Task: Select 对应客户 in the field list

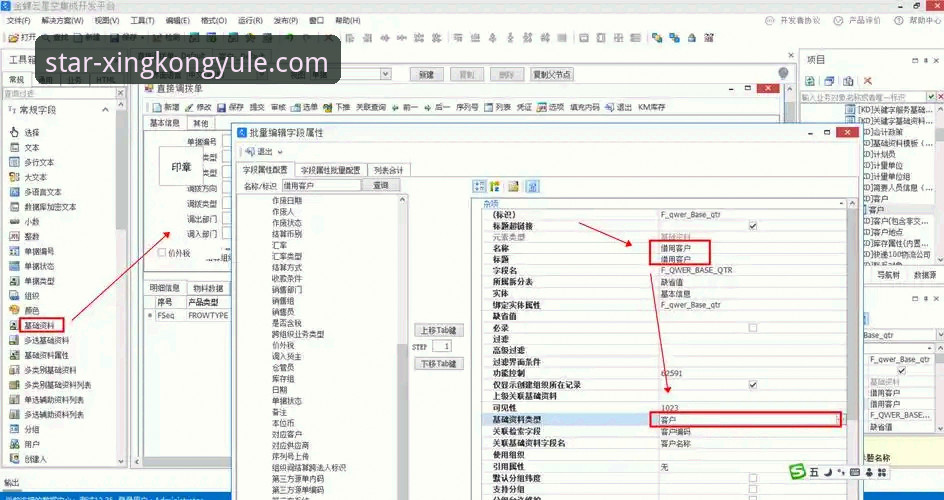Action: click(287, 434)
